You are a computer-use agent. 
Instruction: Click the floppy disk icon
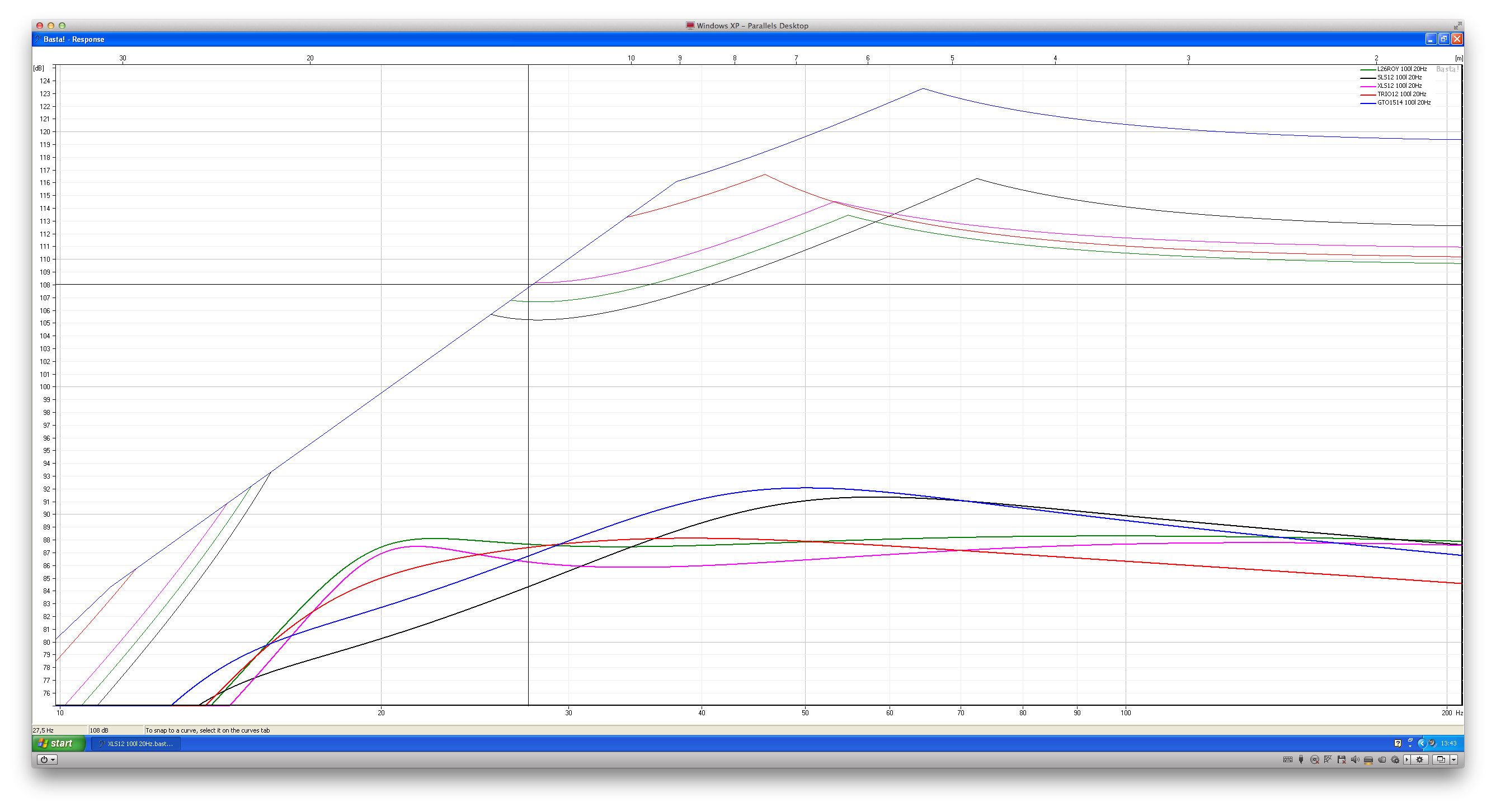tap(1342, 759)
